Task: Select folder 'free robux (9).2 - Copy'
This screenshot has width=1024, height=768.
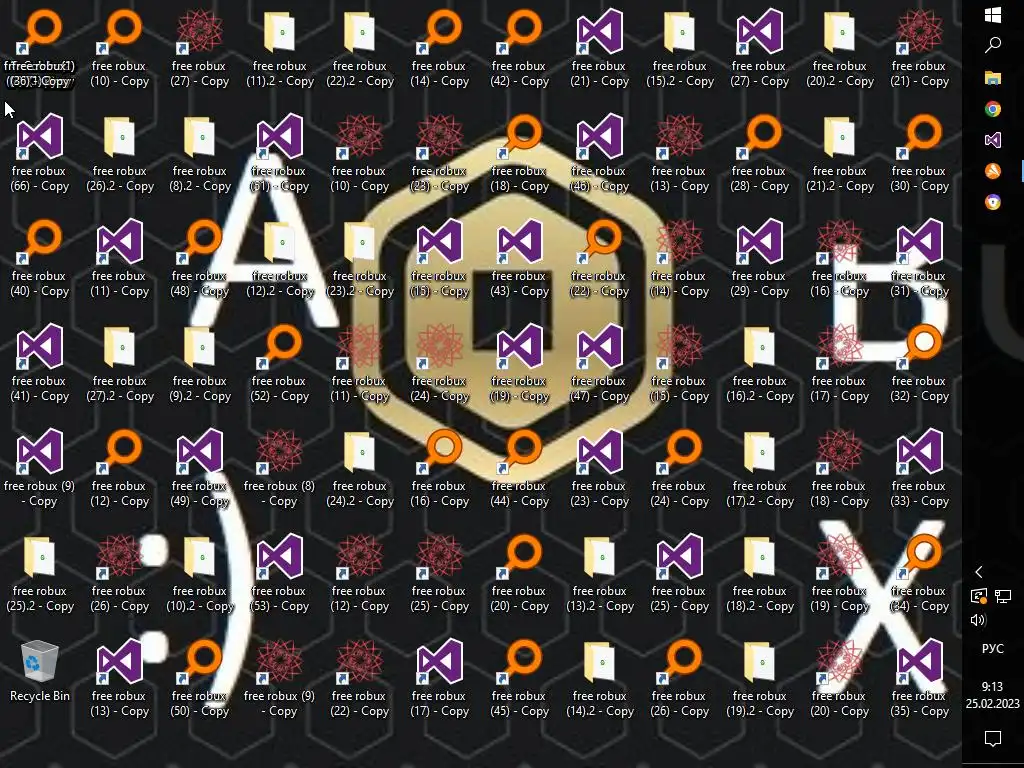Action: tap(200, 364)
